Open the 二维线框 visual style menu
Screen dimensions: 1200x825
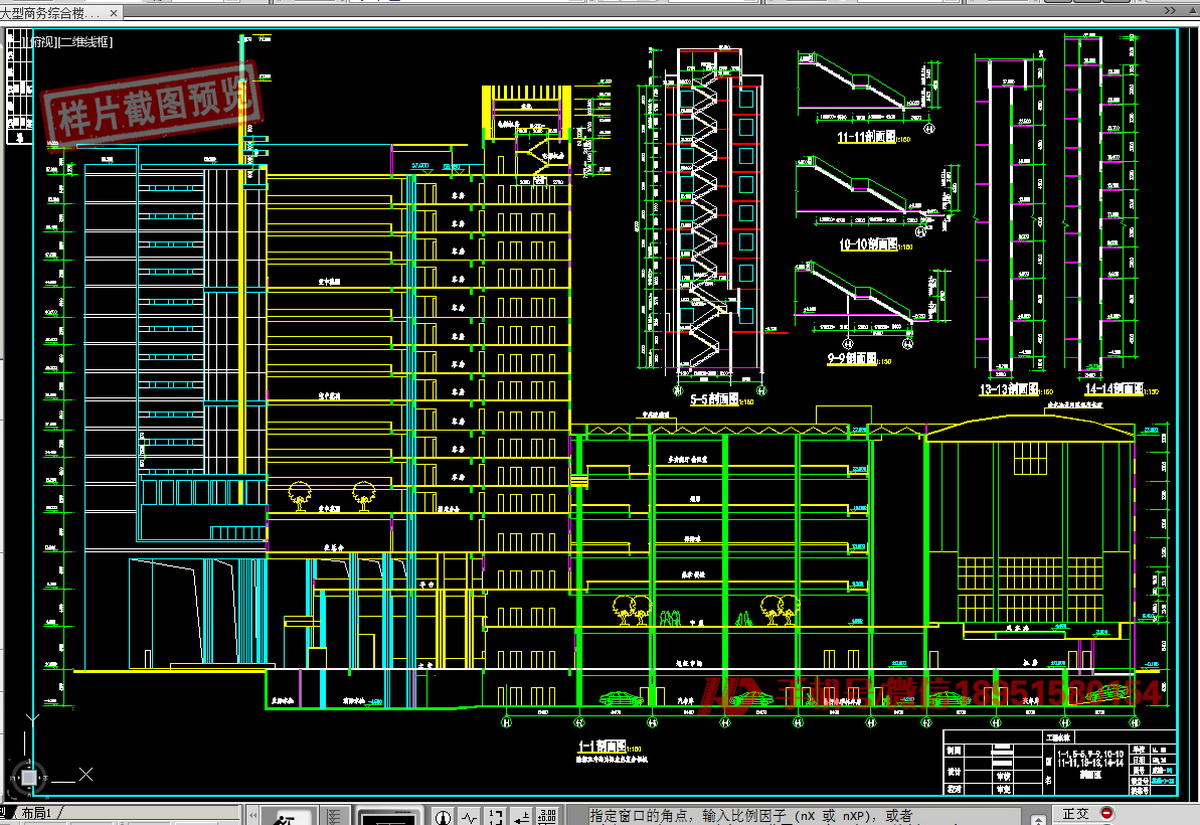[85, 42]
